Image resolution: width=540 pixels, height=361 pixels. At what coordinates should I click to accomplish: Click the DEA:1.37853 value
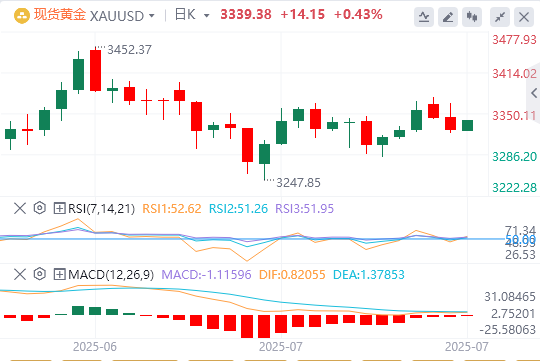tap(368, 275)
